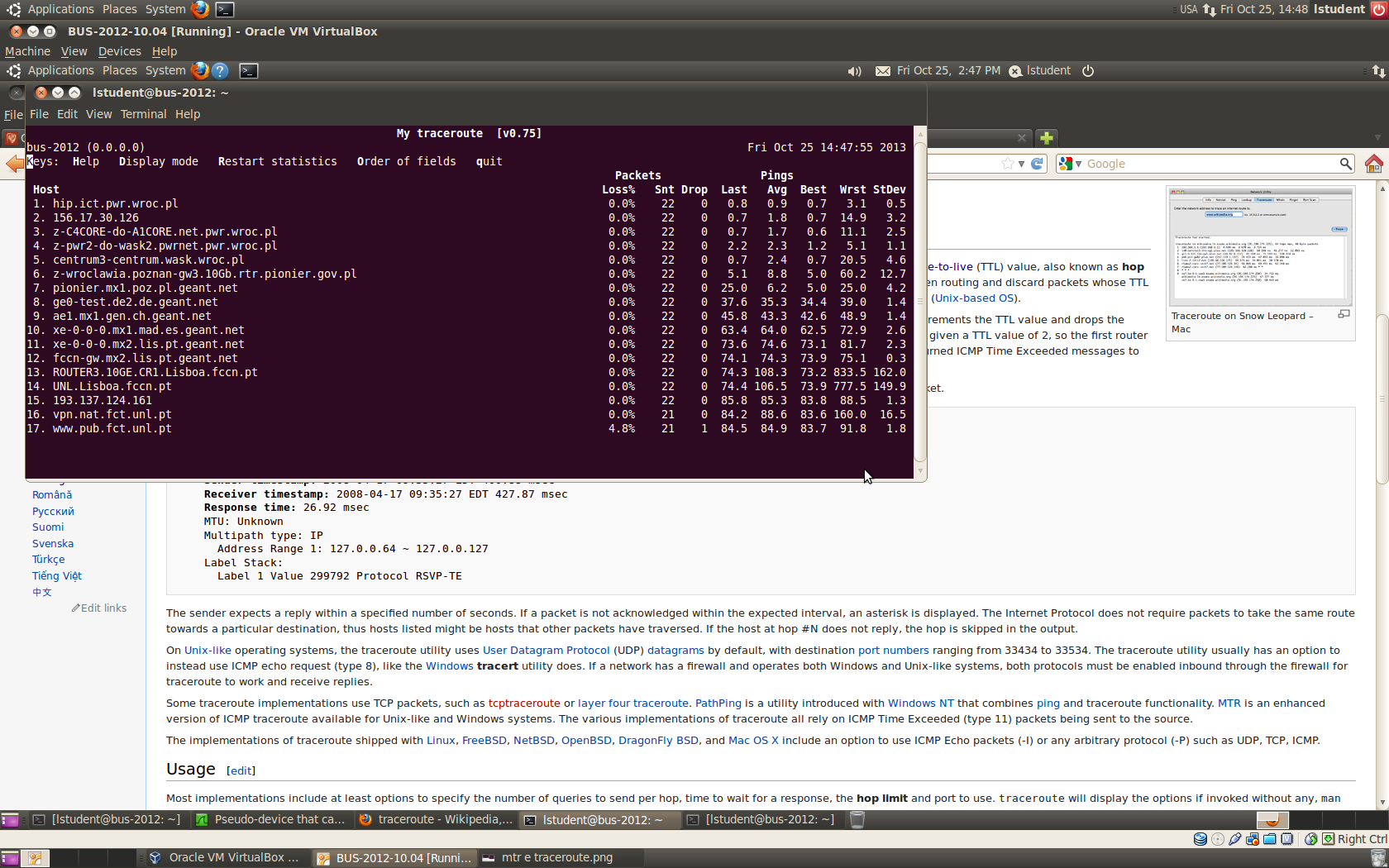
Task: Click the bookmark star icon in address bar
Action: click(1007, 164)
